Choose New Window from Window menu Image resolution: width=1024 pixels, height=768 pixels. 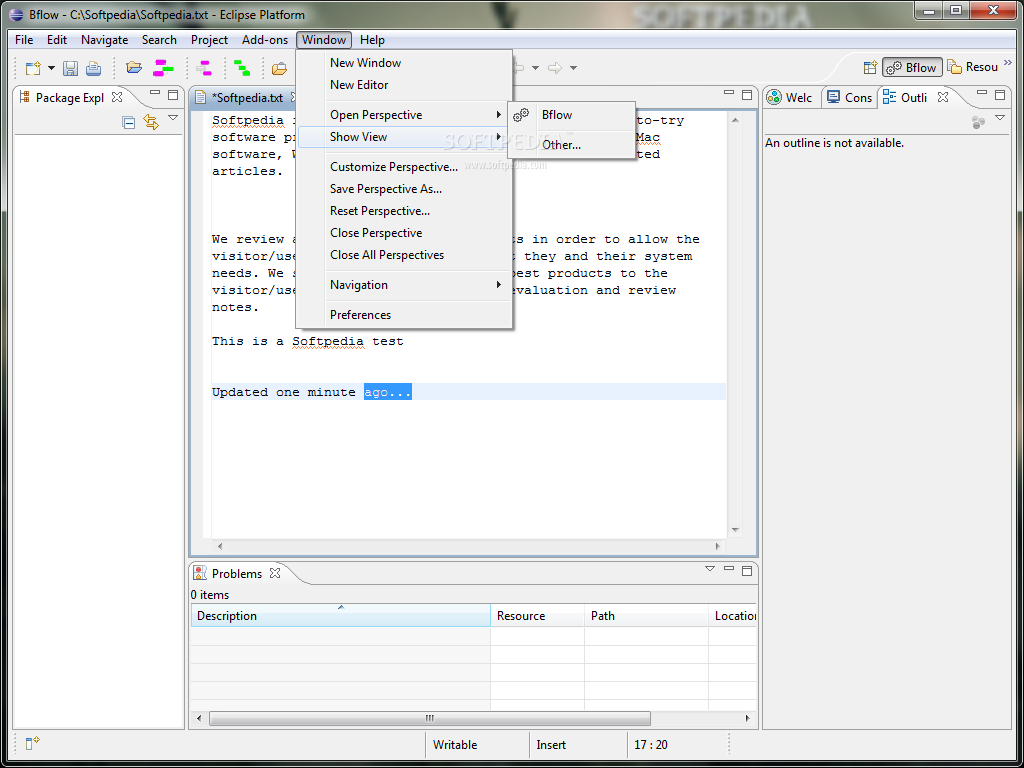point(404,63)
